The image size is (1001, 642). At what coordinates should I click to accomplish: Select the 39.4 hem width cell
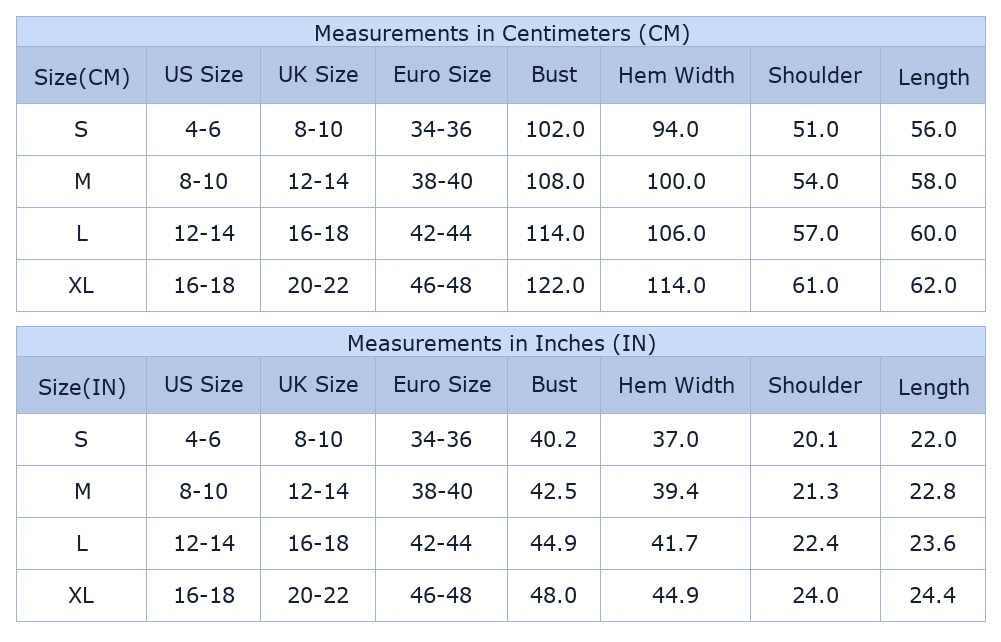pos(675,491)
